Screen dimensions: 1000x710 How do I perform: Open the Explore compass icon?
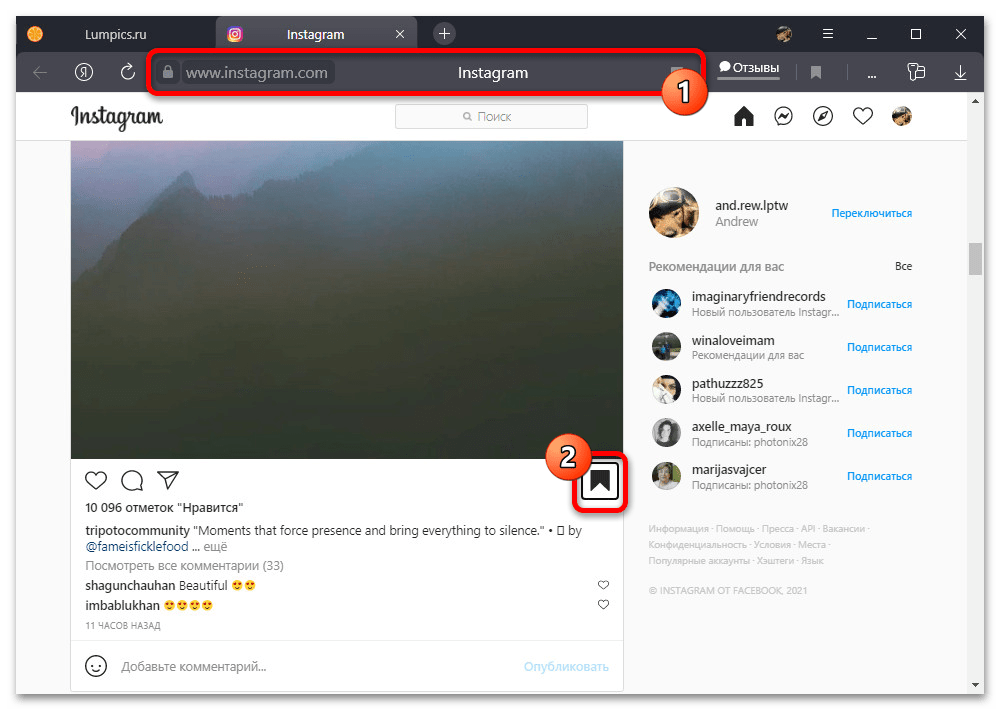(x=823, y=117)
